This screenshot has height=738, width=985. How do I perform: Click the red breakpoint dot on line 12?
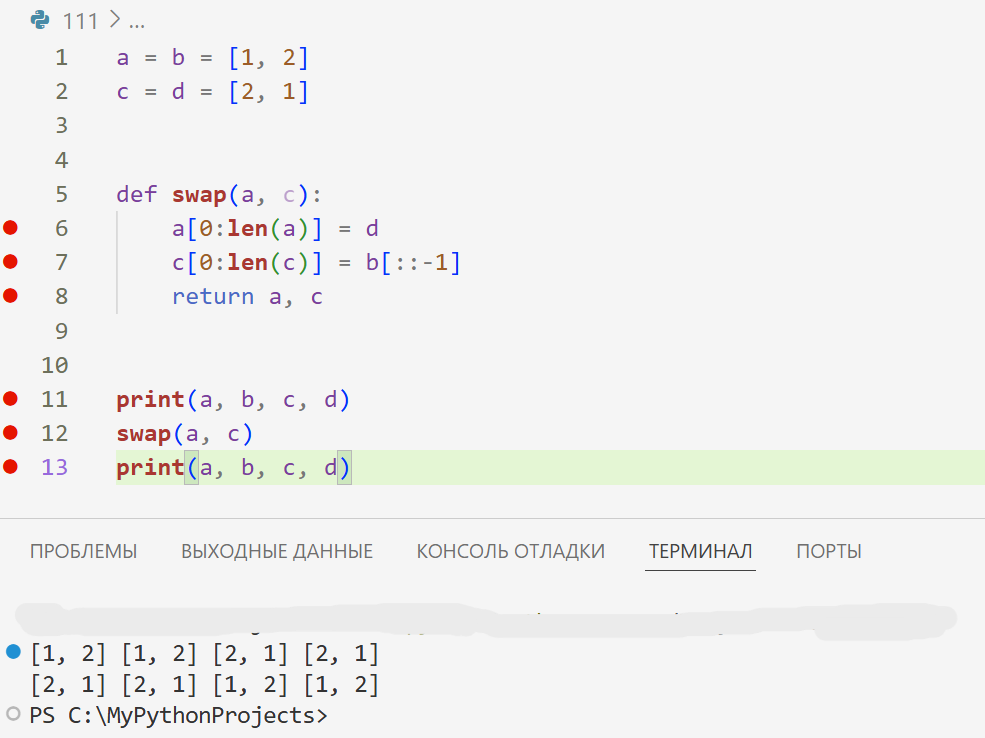point(11,433)
